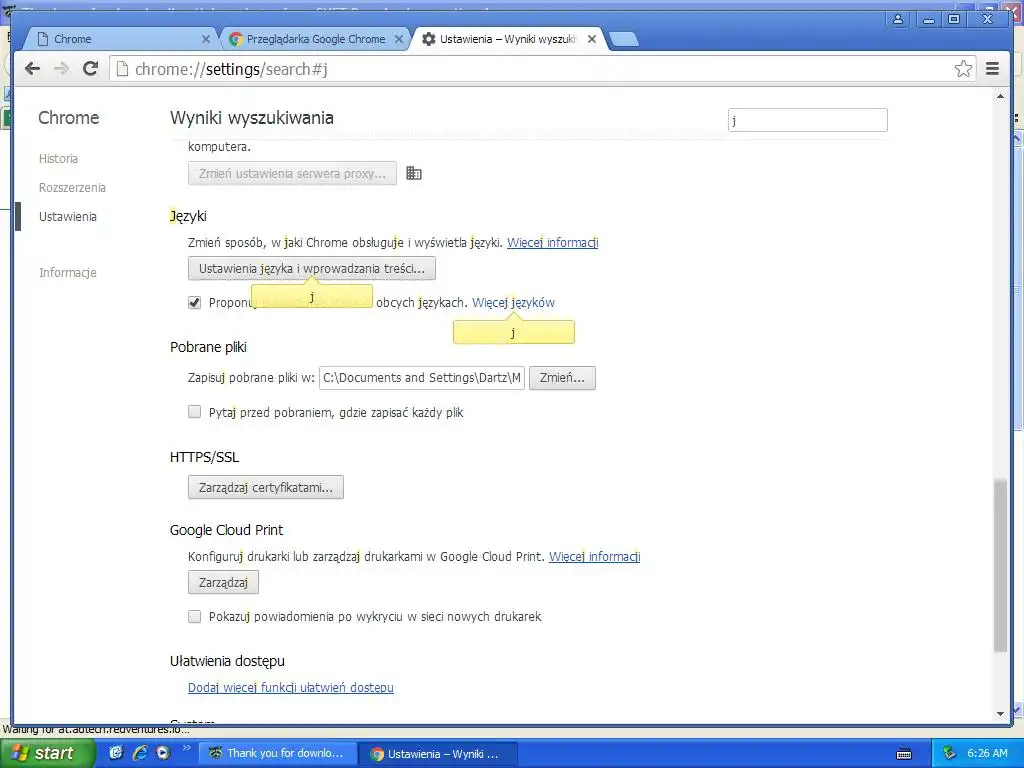Close the Ustawienia settings tab
The height and width of the screenshot is (768, 1024).
coord(592,39)
